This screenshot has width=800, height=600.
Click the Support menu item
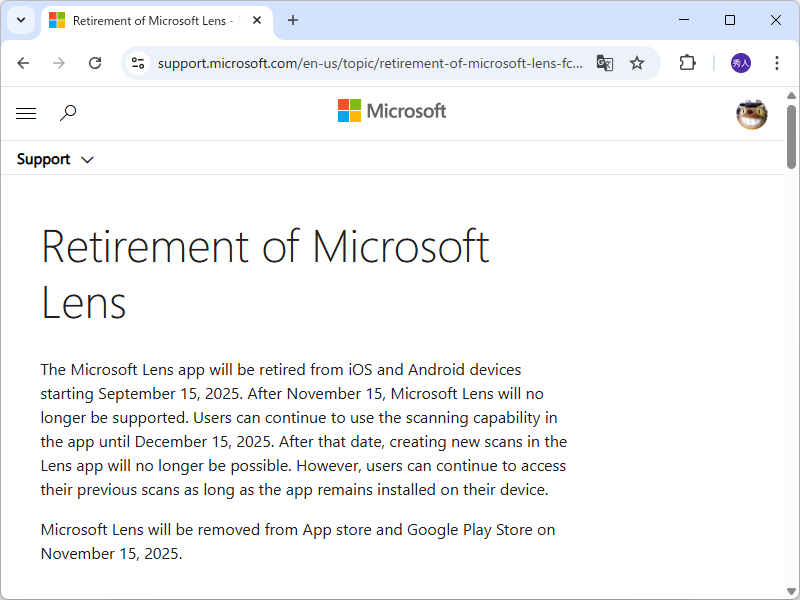(42, 159)
